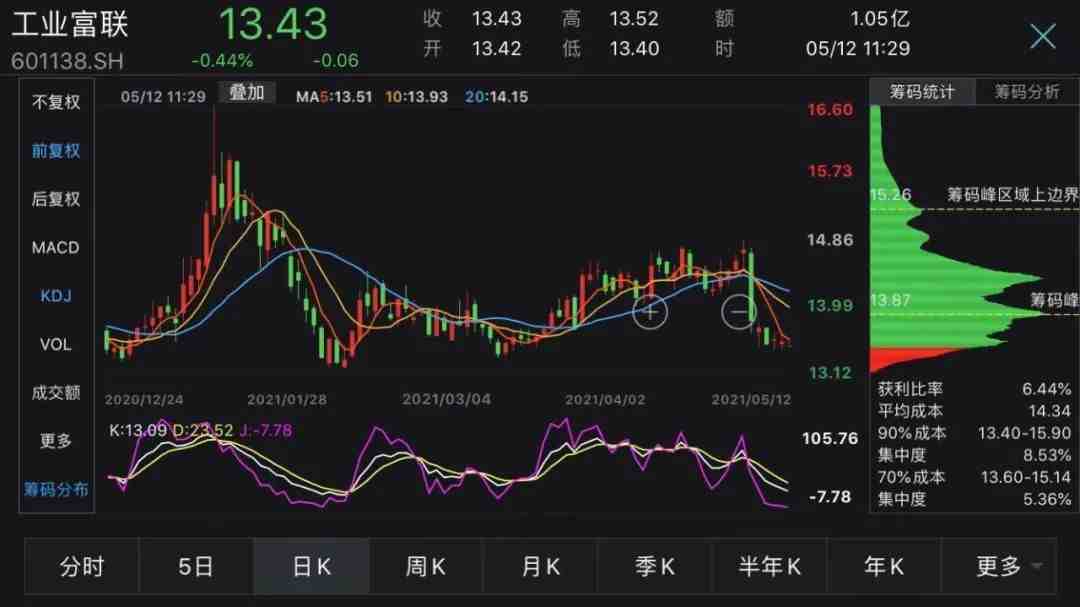Close the chart view with the X icon

click(x=1043, y=36)
